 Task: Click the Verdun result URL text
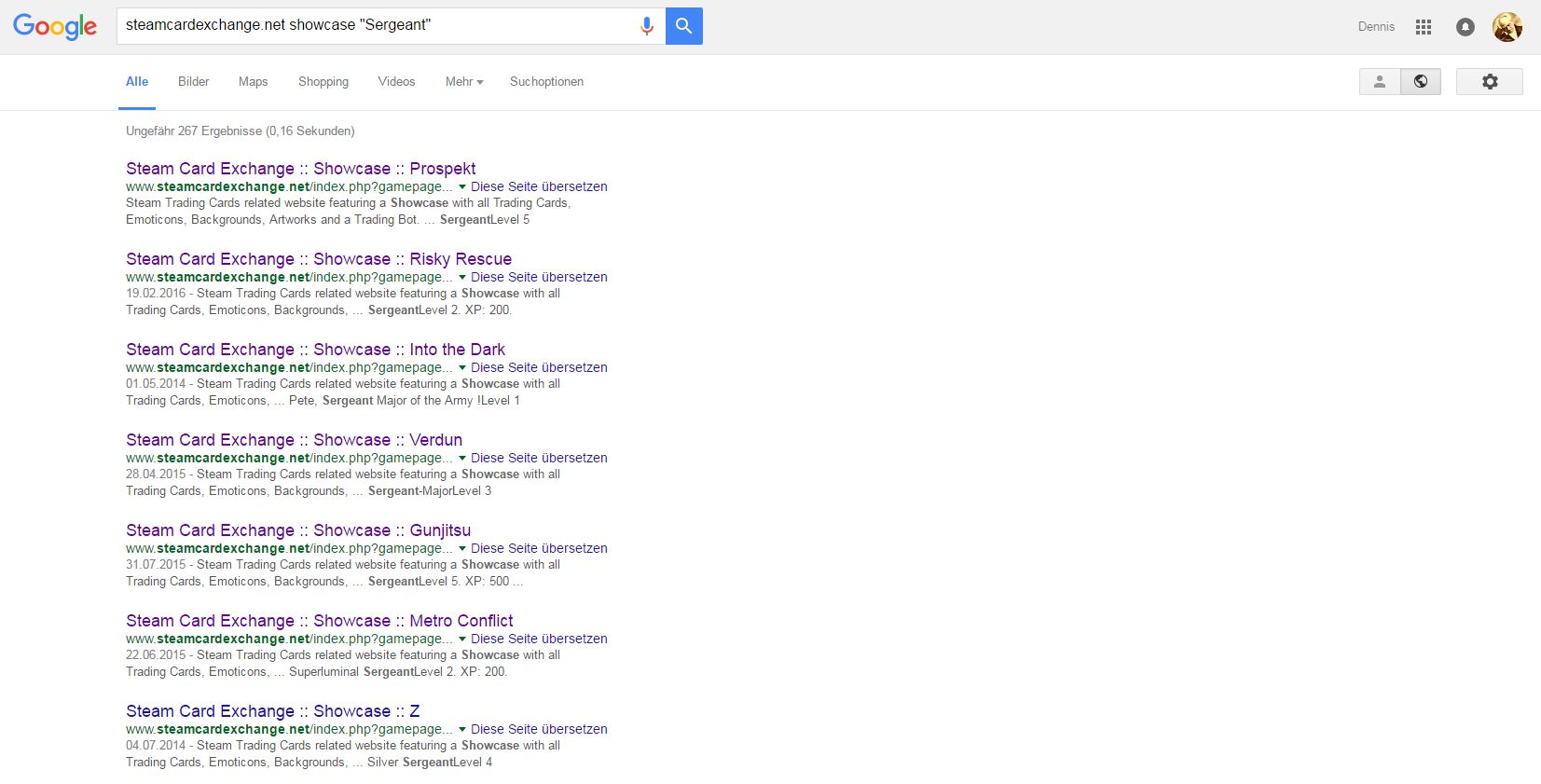289,458
